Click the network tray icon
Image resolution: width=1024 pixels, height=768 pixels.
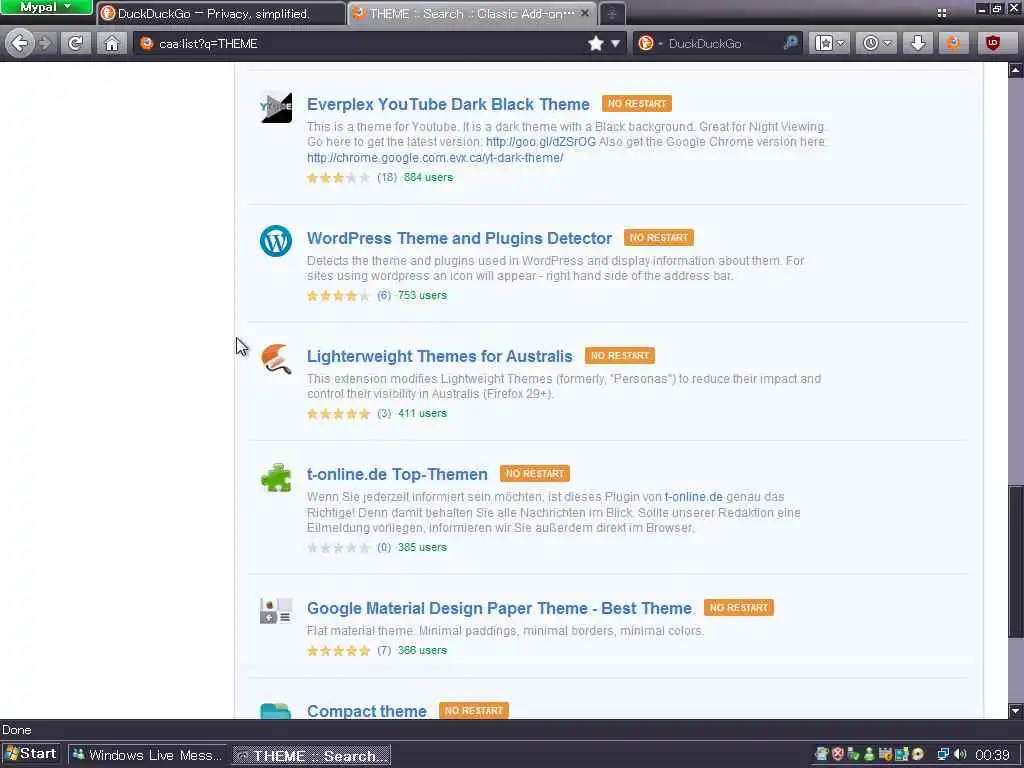point(943,755)
